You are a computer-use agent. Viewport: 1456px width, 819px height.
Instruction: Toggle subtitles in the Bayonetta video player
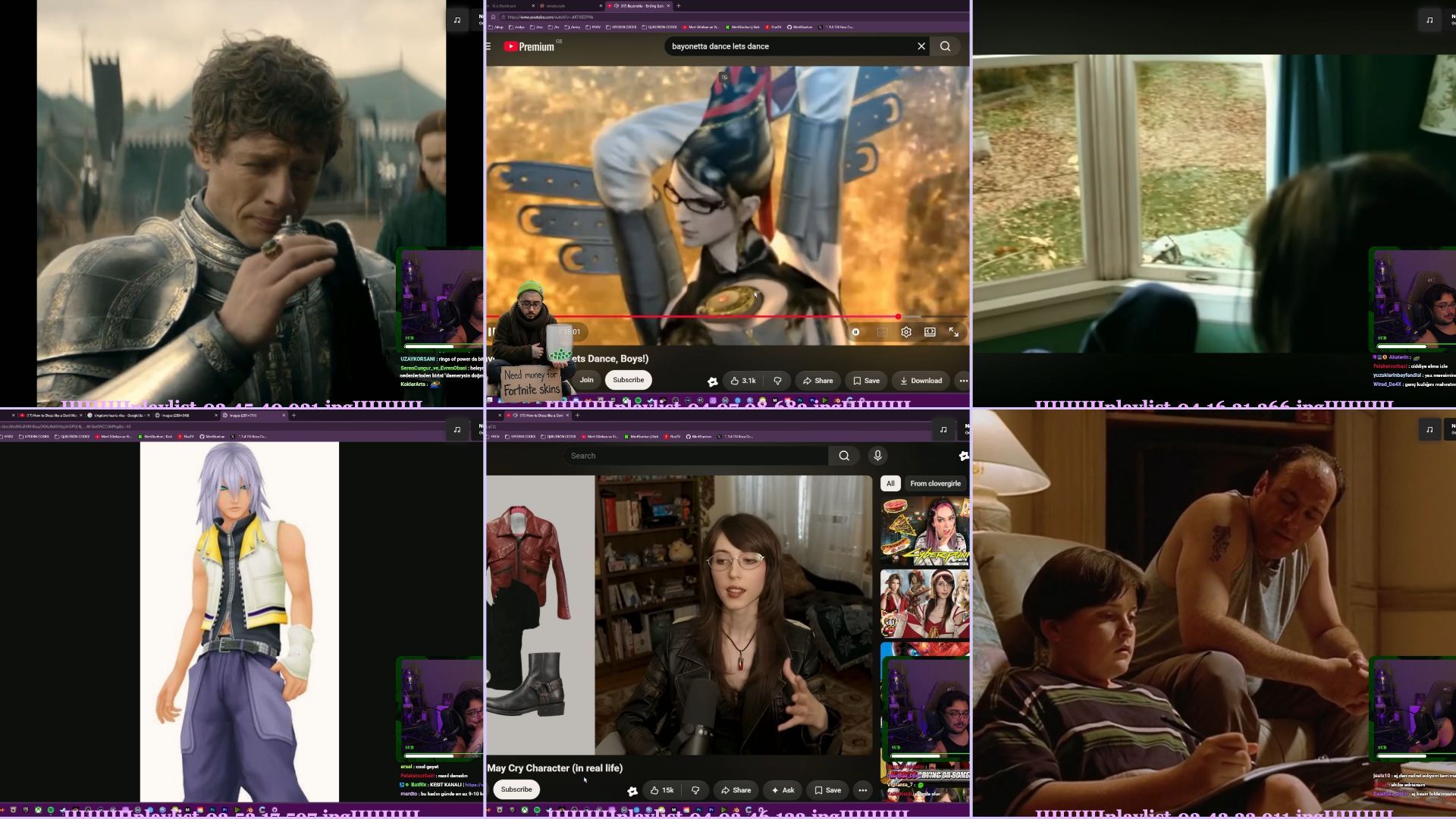click(x=882, y=332)
